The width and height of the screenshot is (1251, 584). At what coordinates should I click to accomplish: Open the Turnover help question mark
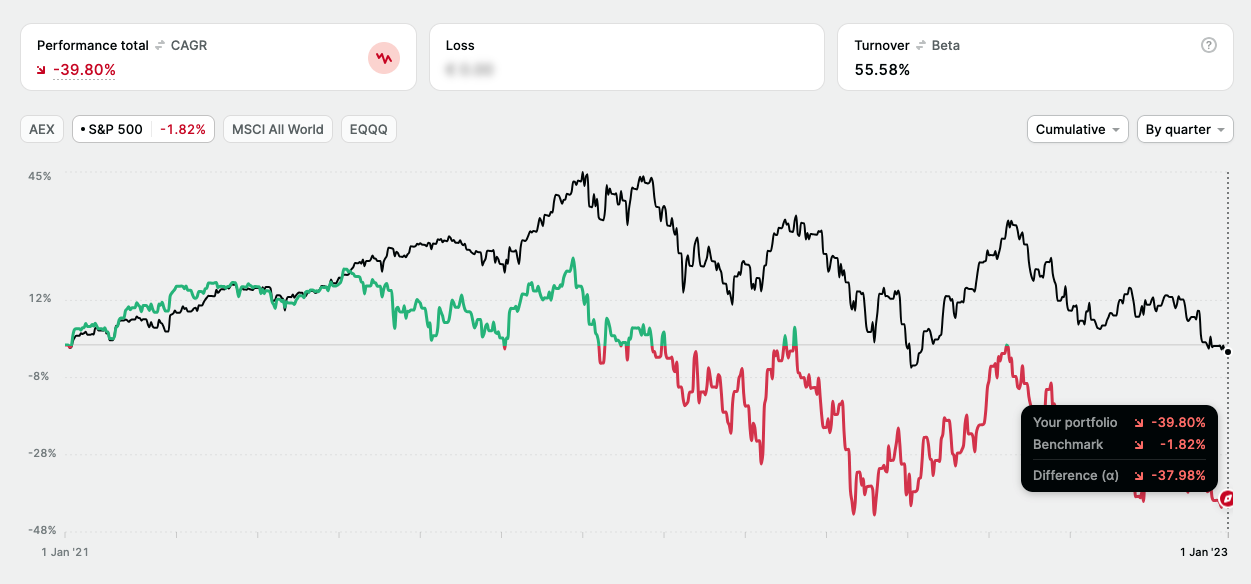[x=1209, y=45]
